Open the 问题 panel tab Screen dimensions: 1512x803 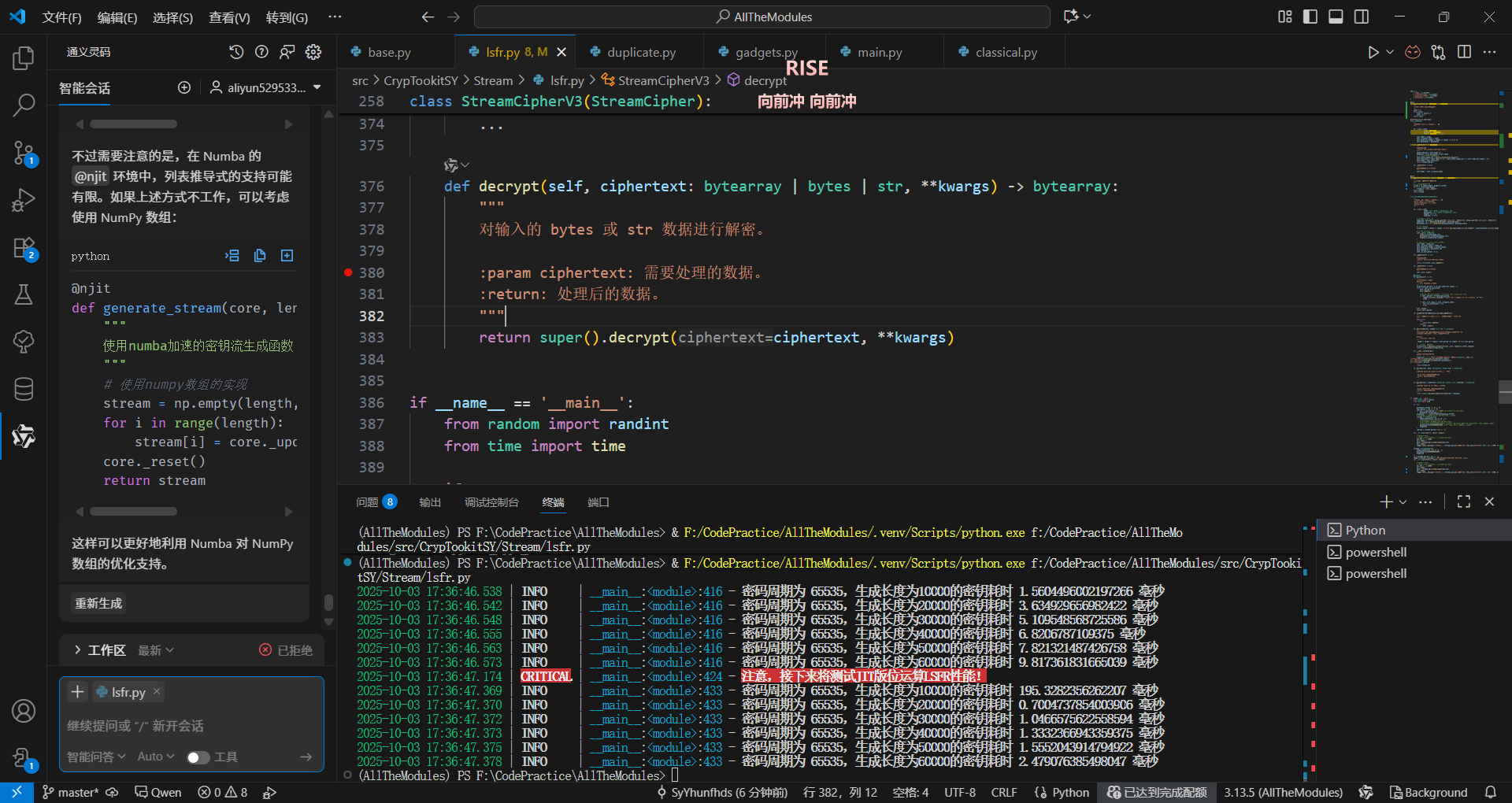click(x=367, y=502)
